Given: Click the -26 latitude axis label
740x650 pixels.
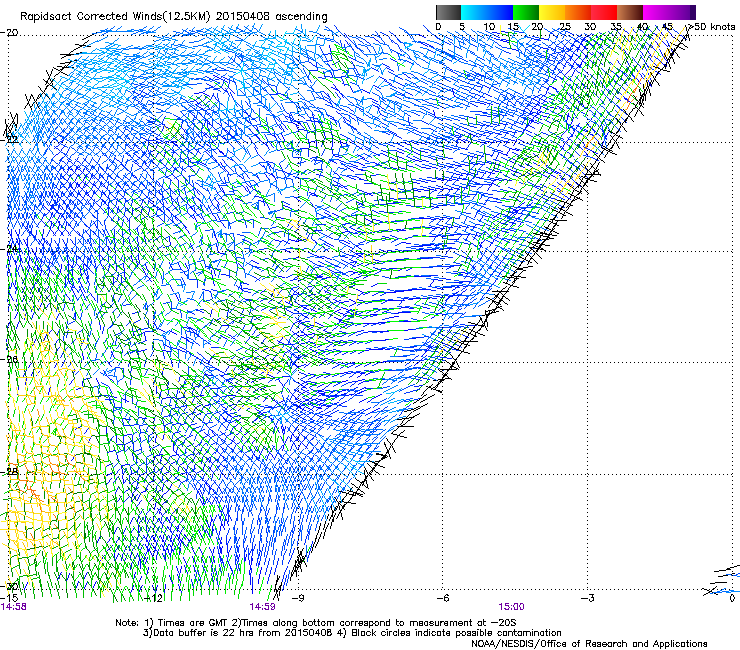Looking at the screenshot, I should (x=9, y=360).
